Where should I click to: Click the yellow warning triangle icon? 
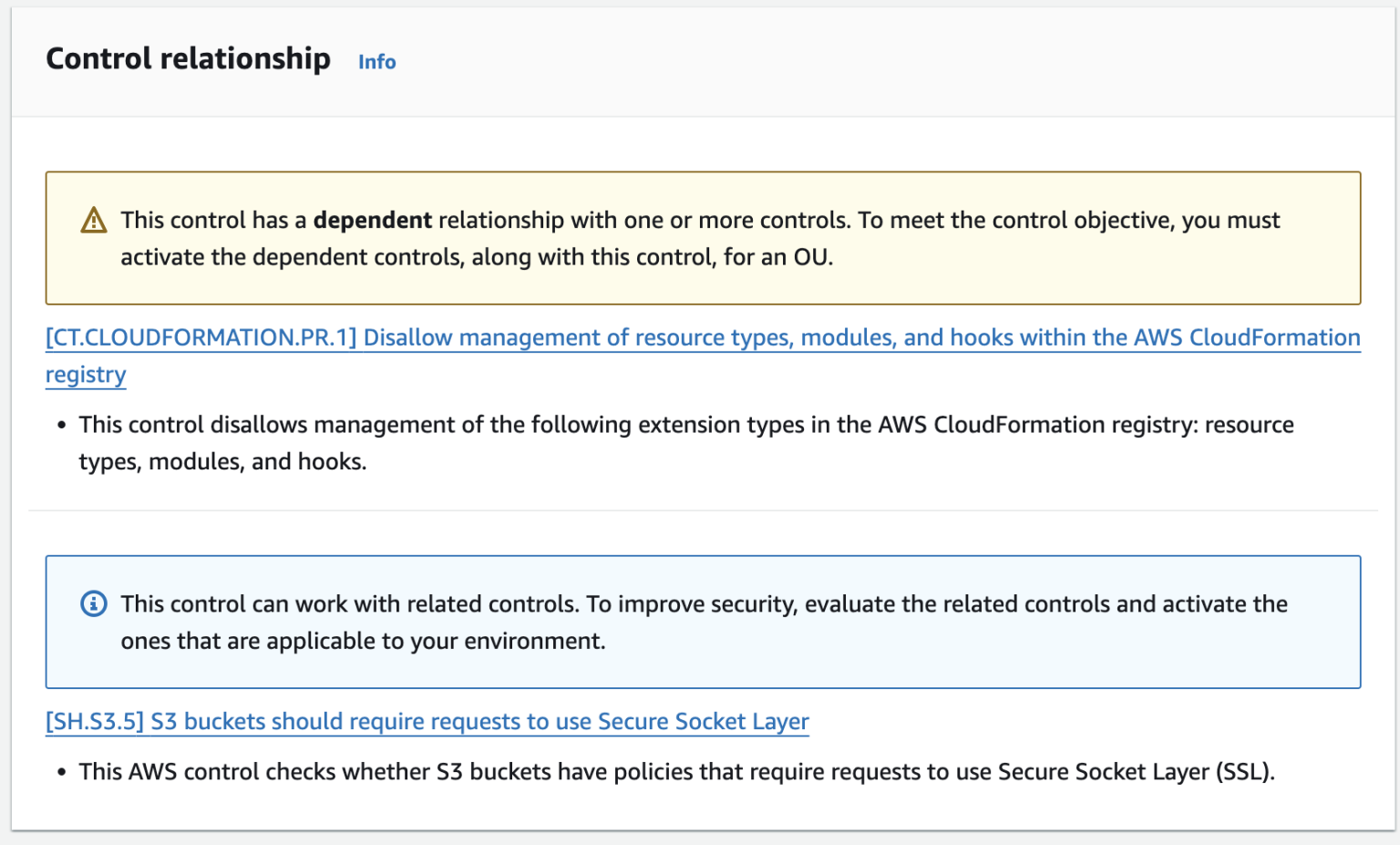(94, 221)
